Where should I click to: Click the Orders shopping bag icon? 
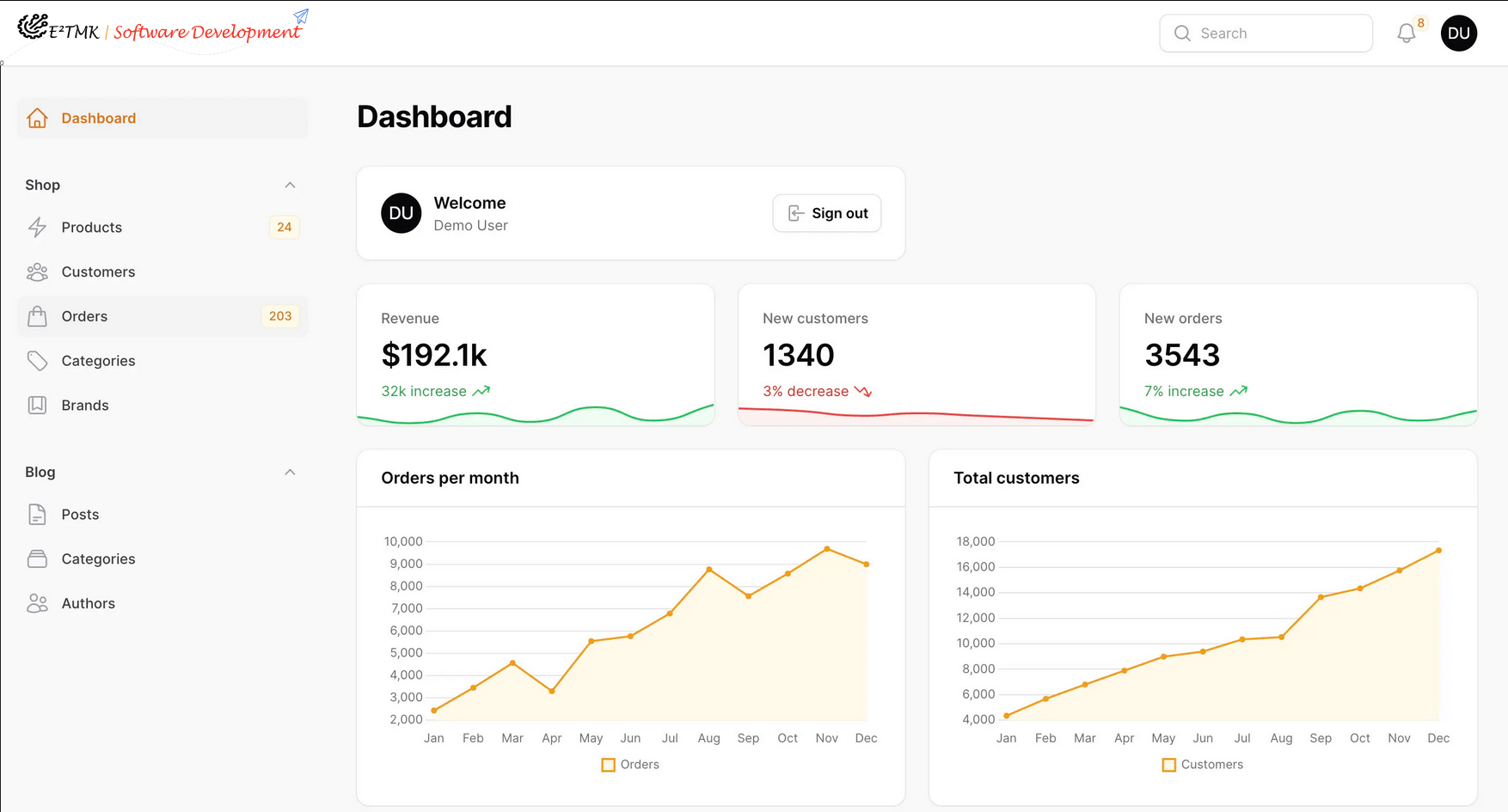pos(37,316)
